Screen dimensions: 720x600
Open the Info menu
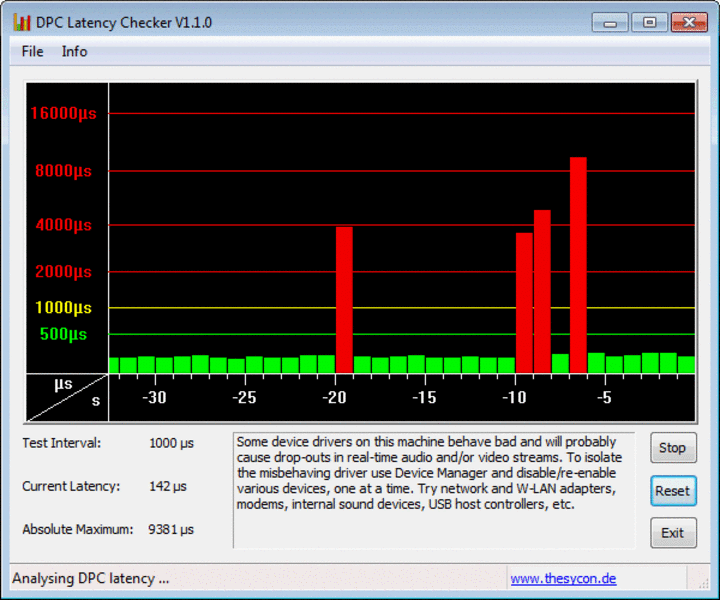tap(74, 51)
